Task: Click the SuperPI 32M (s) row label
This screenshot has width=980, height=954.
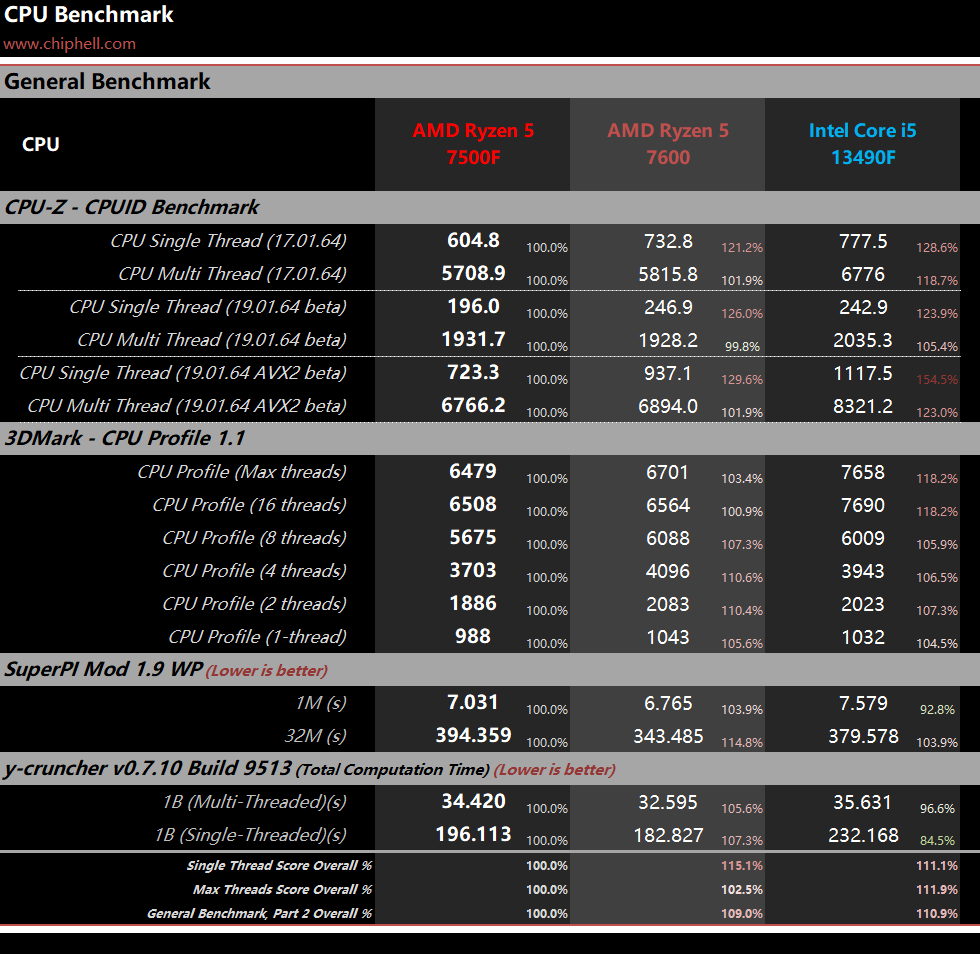Action: [x=316, y=736]
